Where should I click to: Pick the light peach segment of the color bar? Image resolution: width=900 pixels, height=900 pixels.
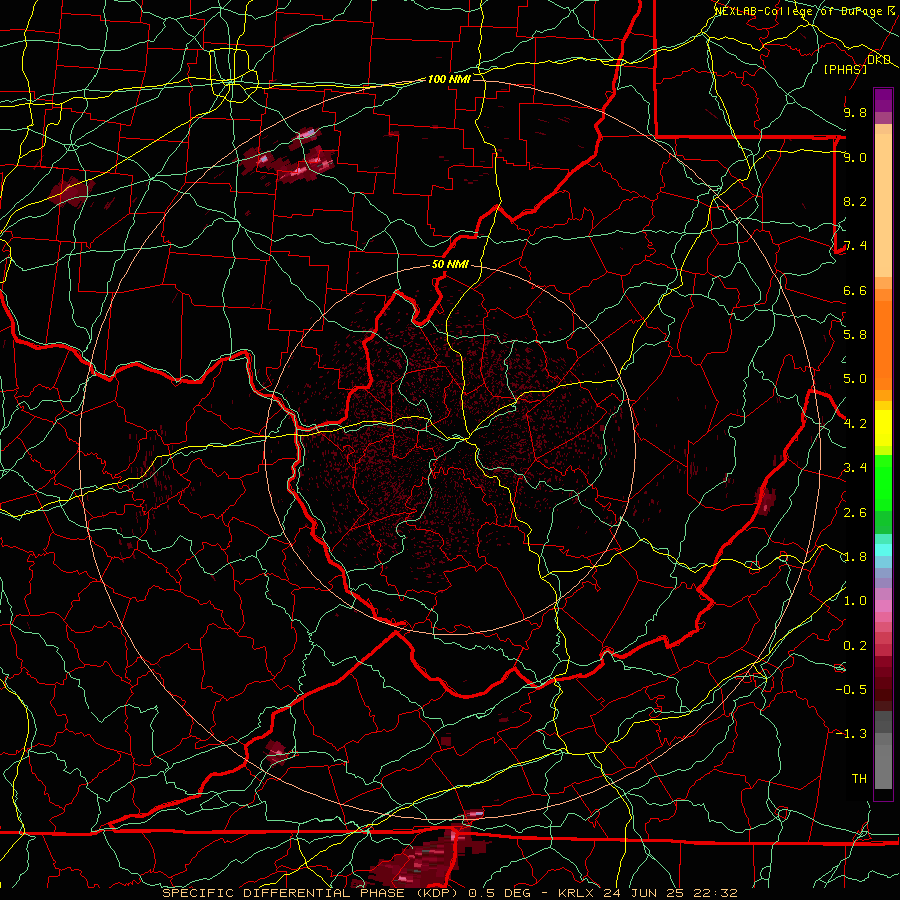tap(883, 207)
